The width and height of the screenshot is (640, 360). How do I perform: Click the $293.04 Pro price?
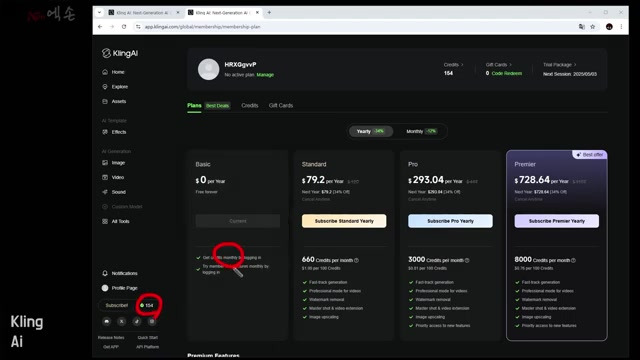click(x=426, y=180)
